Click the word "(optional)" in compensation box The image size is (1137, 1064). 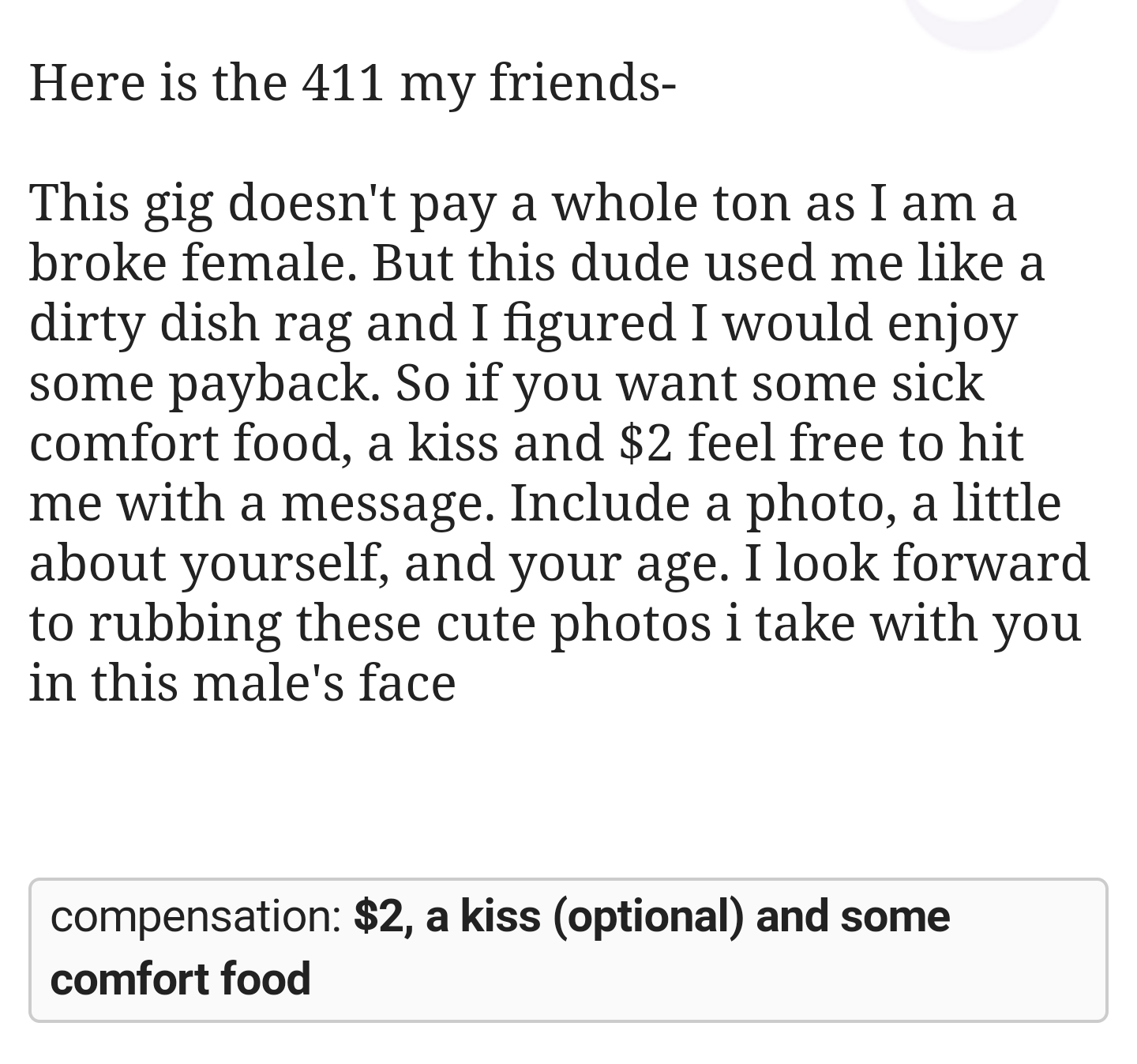(x=647, y=915)
